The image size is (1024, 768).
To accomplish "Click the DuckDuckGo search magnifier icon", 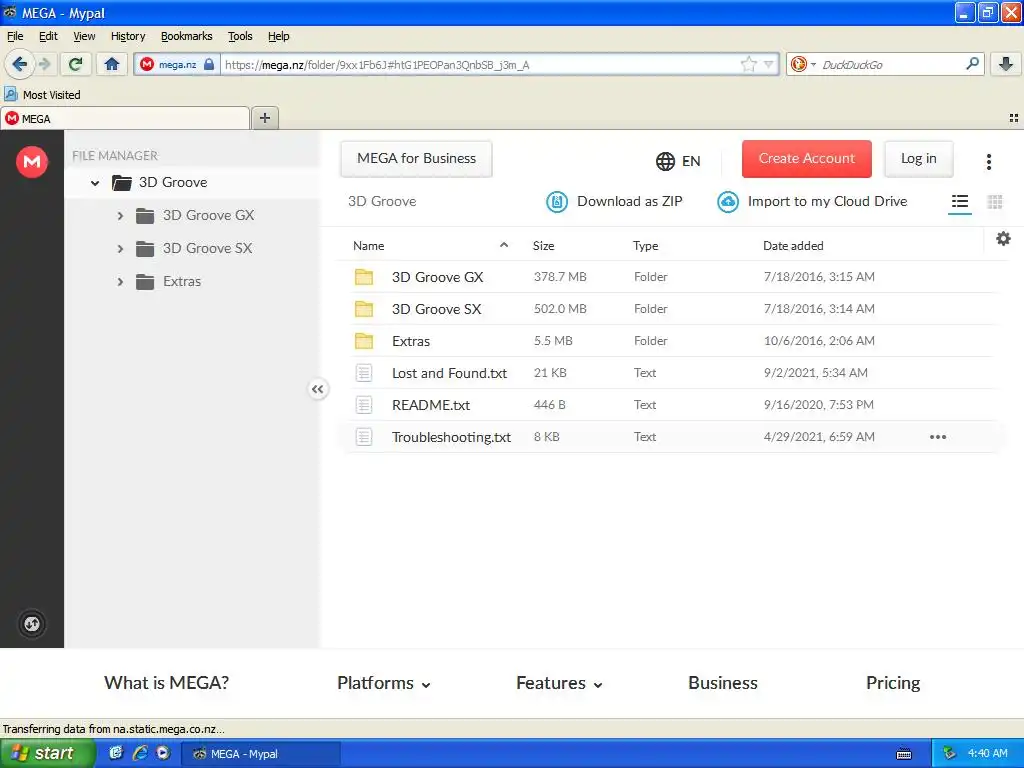I will (972, 64).
